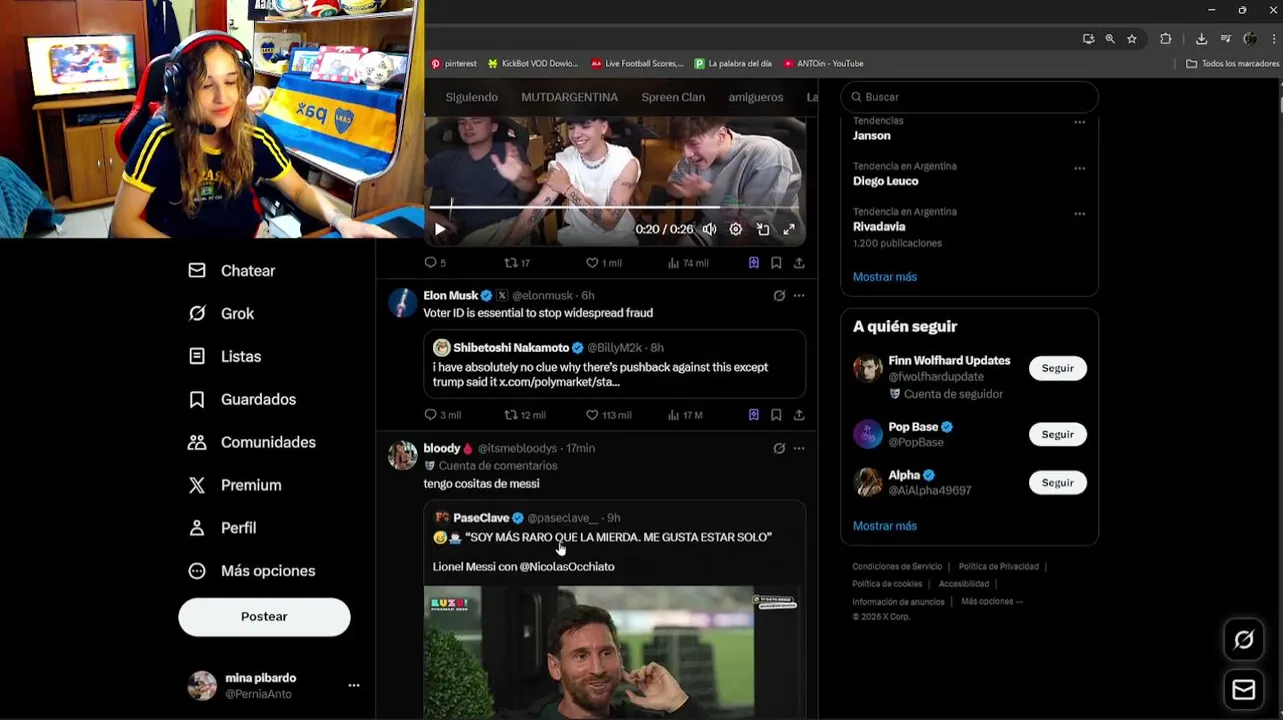Screen dimensions: 1283x720
Task: Open Política de Privacidad link
Action: 999,567
